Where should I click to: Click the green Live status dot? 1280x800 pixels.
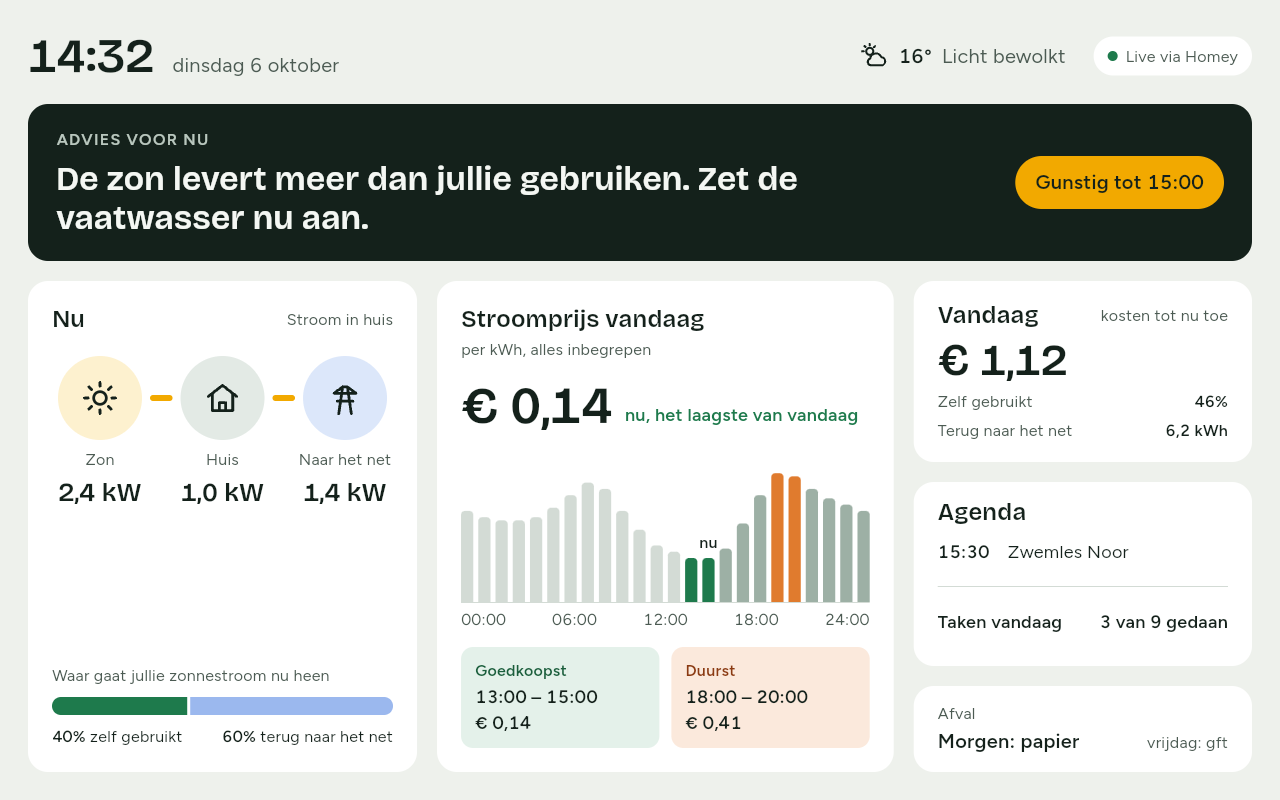click(1113, 56)
